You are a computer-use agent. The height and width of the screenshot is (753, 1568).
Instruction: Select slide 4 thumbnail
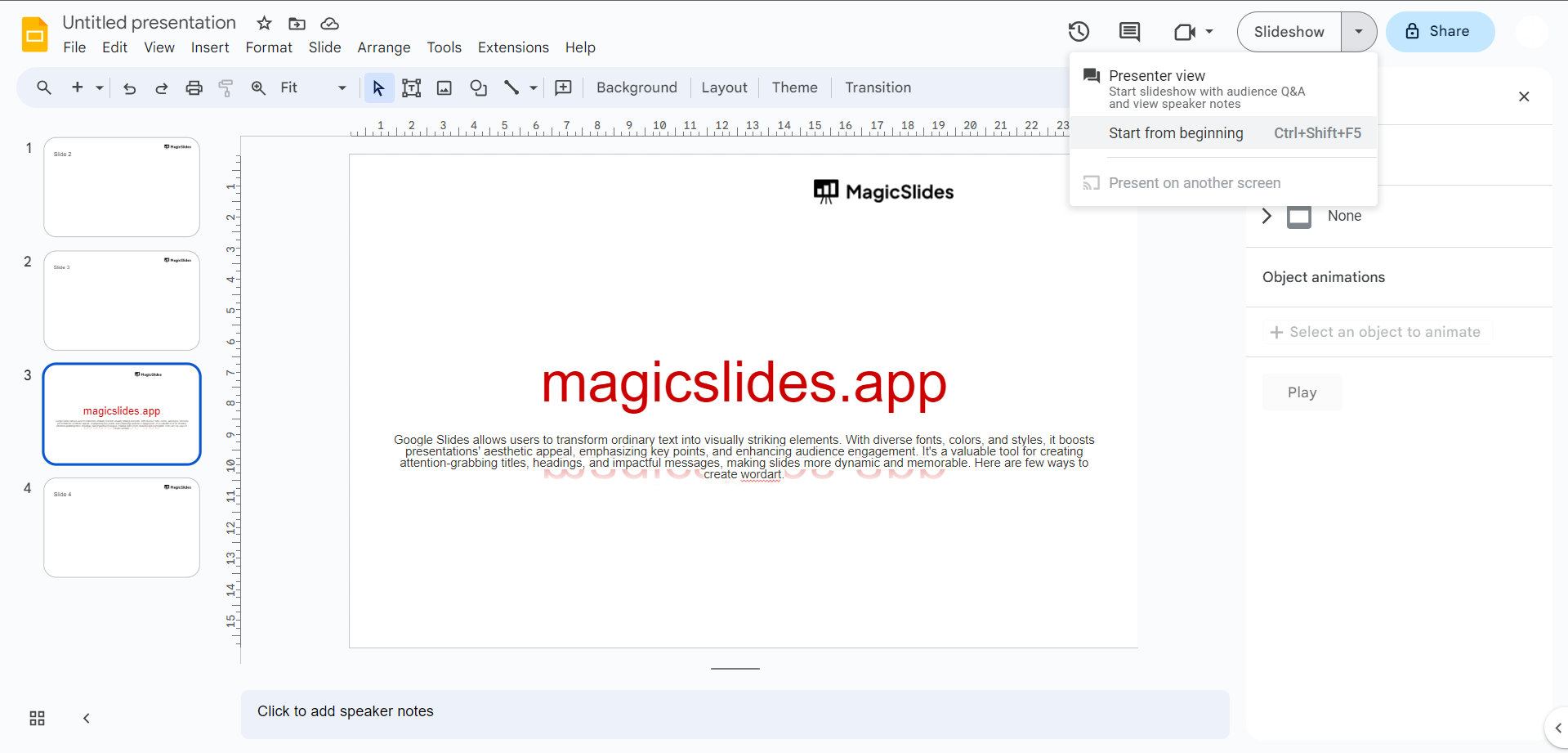(x=122, y=527)
